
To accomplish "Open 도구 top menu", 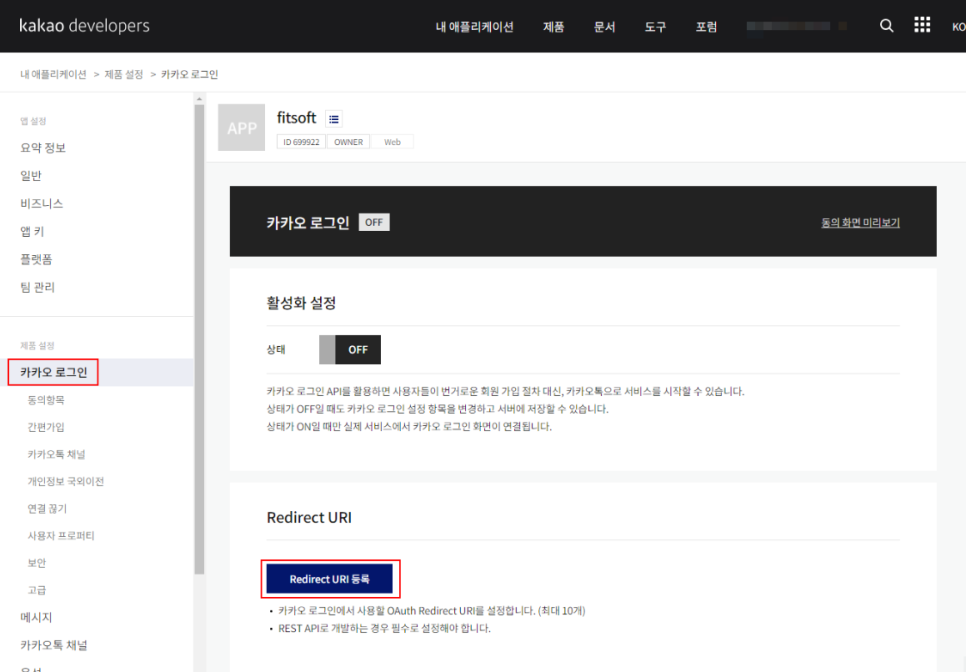I will point(656,27).
